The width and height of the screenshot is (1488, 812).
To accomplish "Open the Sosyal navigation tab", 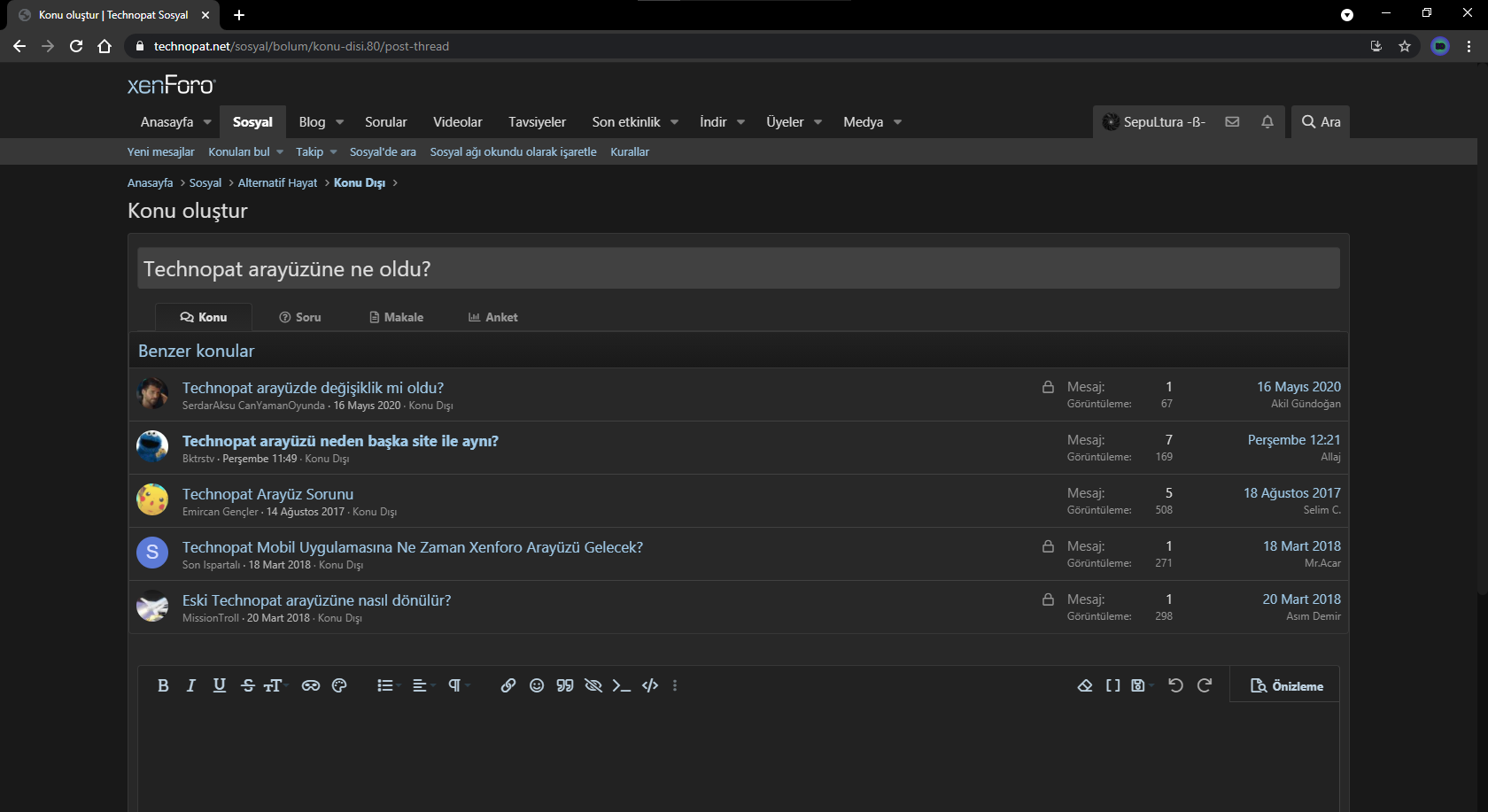I will click(252, 122).
